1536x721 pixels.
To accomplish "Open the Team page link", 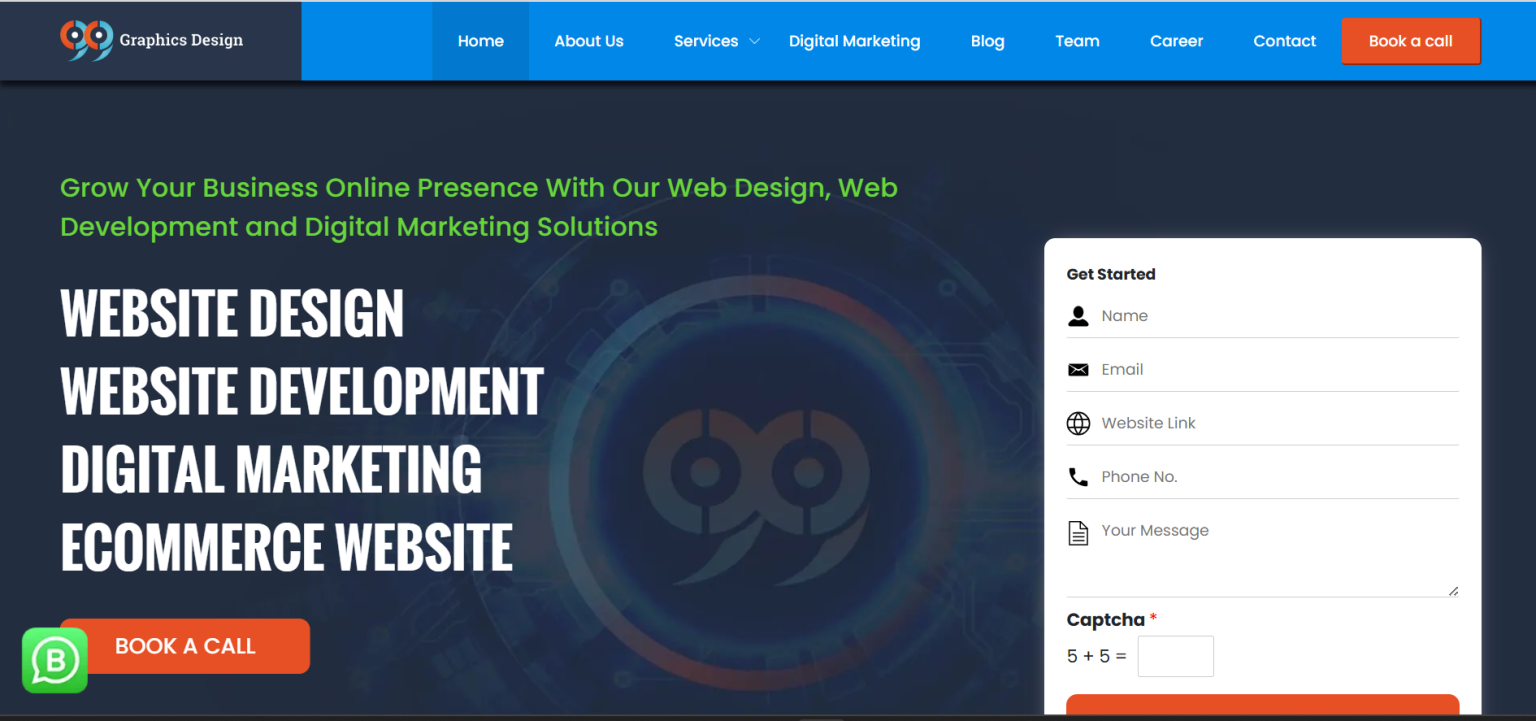I will 1077,41.
